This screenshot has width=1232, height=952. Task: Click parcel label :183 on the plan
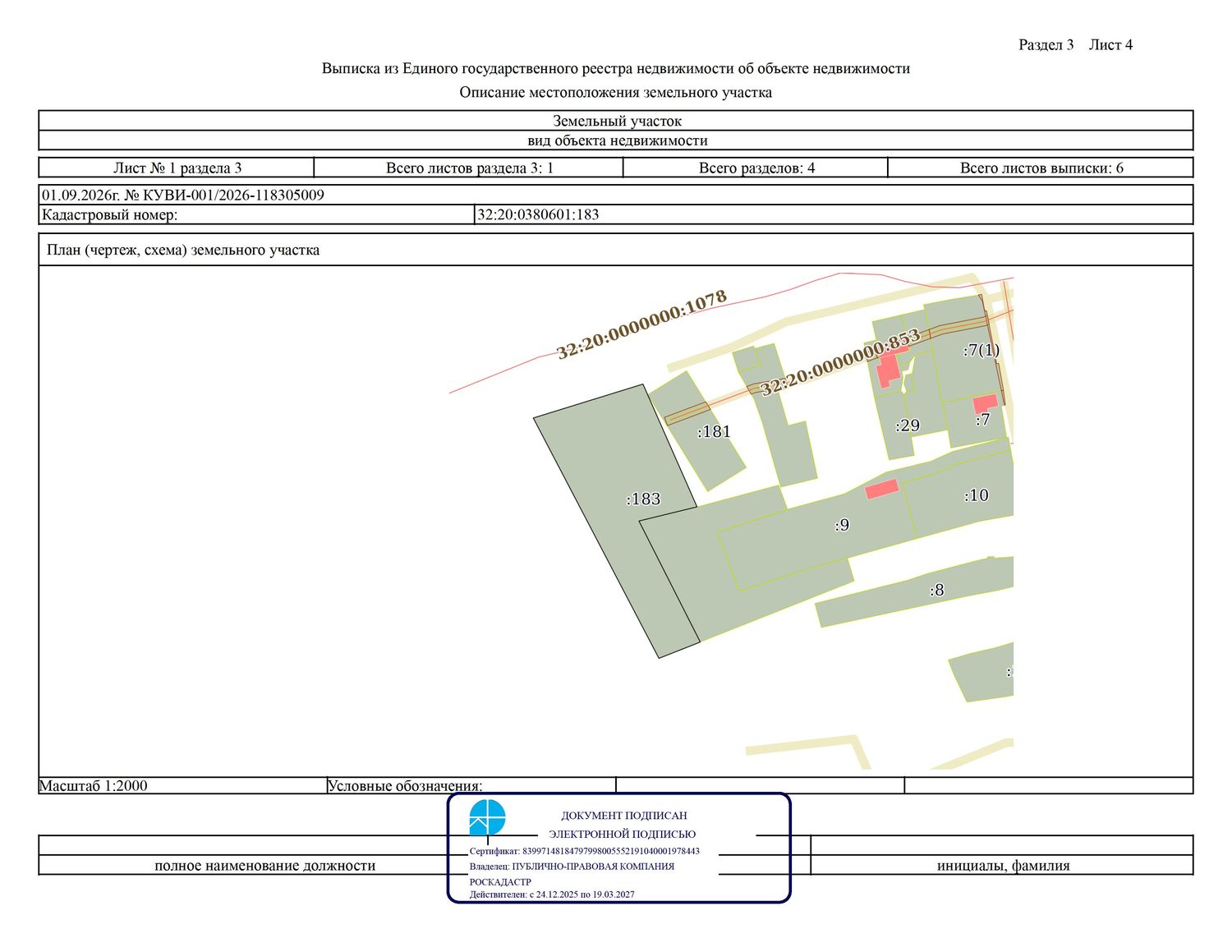pos(643,499)
